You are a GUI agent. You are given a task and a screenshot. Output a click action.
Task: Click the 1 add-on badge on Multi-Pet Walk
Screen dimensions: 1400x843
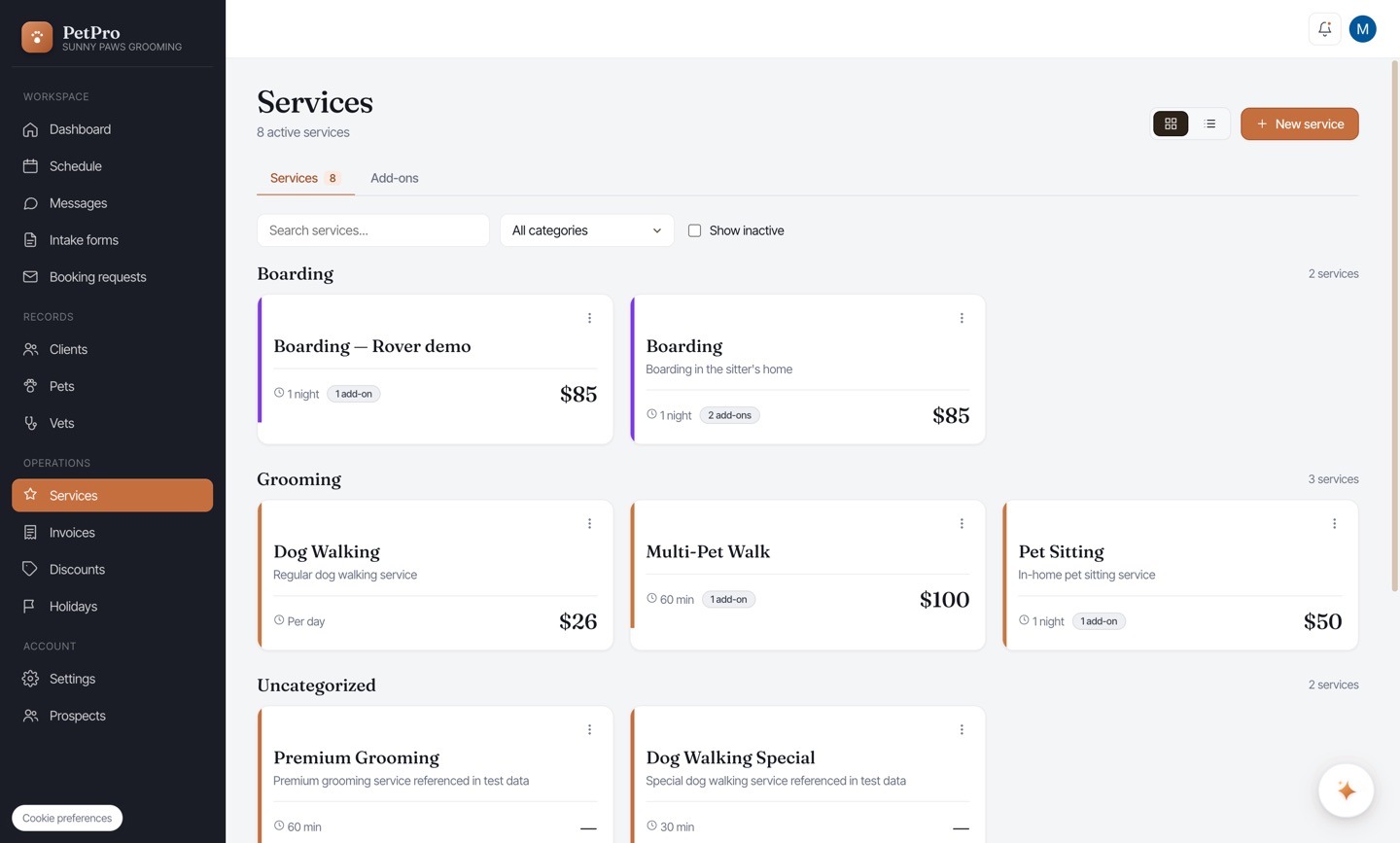coord(728,599)
